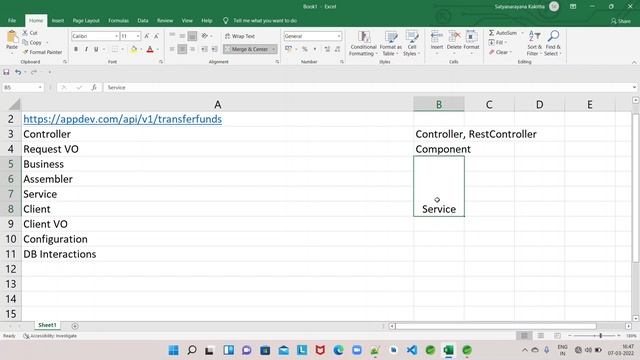Open Windows Start menu
Image resolution: width=640 pixels, height=360 pixels.
point(173,350)
